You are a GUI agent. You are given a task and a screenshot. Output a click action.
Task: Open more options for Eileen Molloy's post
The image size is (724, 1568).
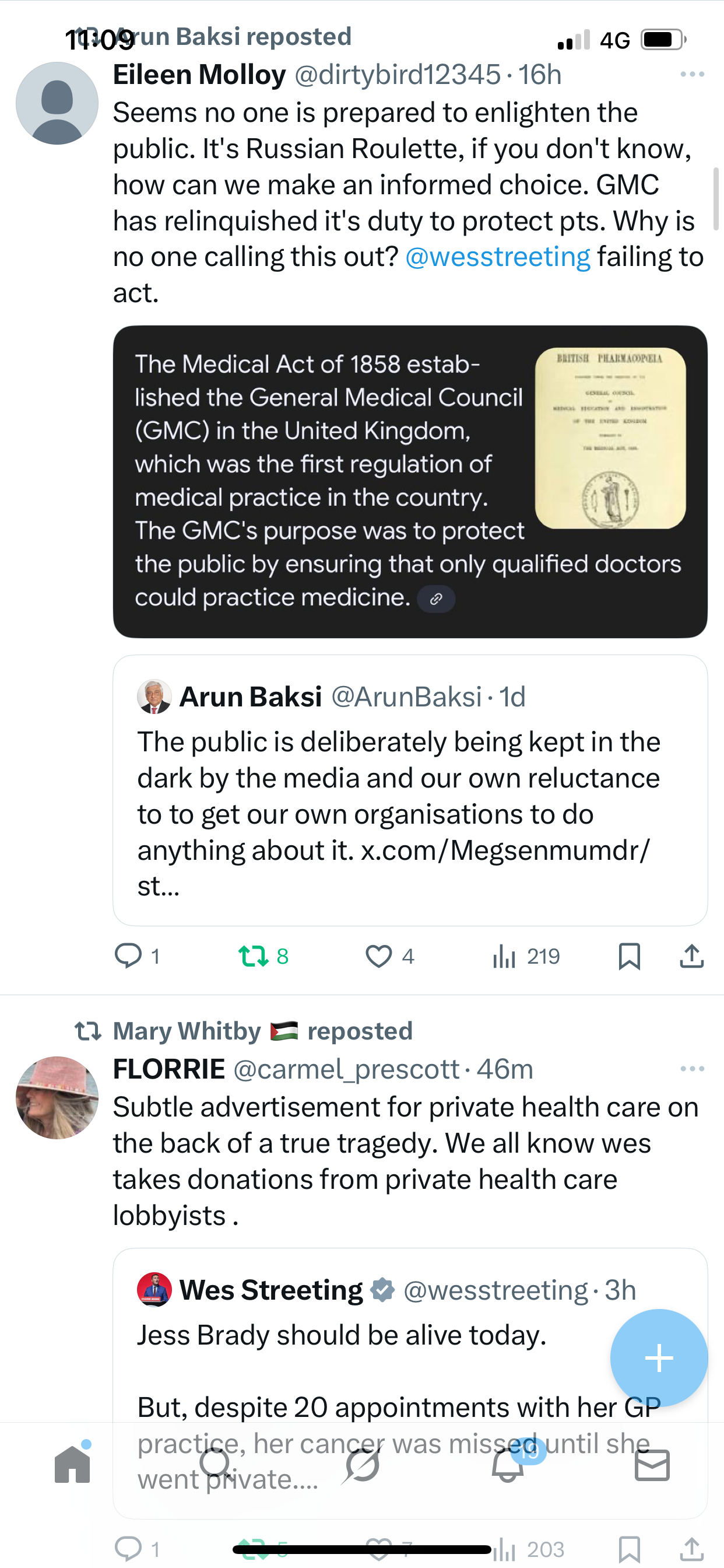(x=692, y=74)
